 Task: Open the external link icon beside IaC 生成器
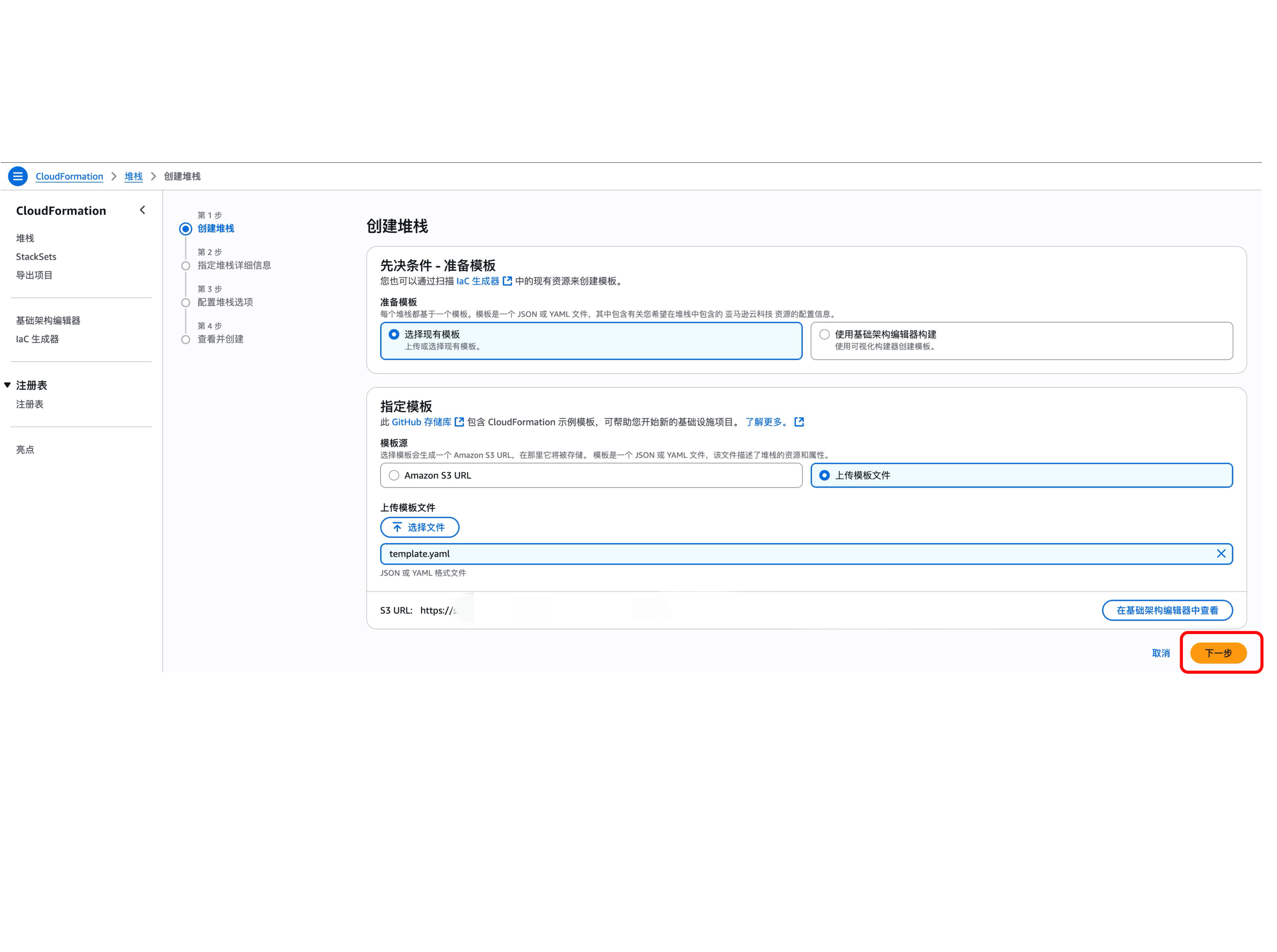(x=507, y=281)
